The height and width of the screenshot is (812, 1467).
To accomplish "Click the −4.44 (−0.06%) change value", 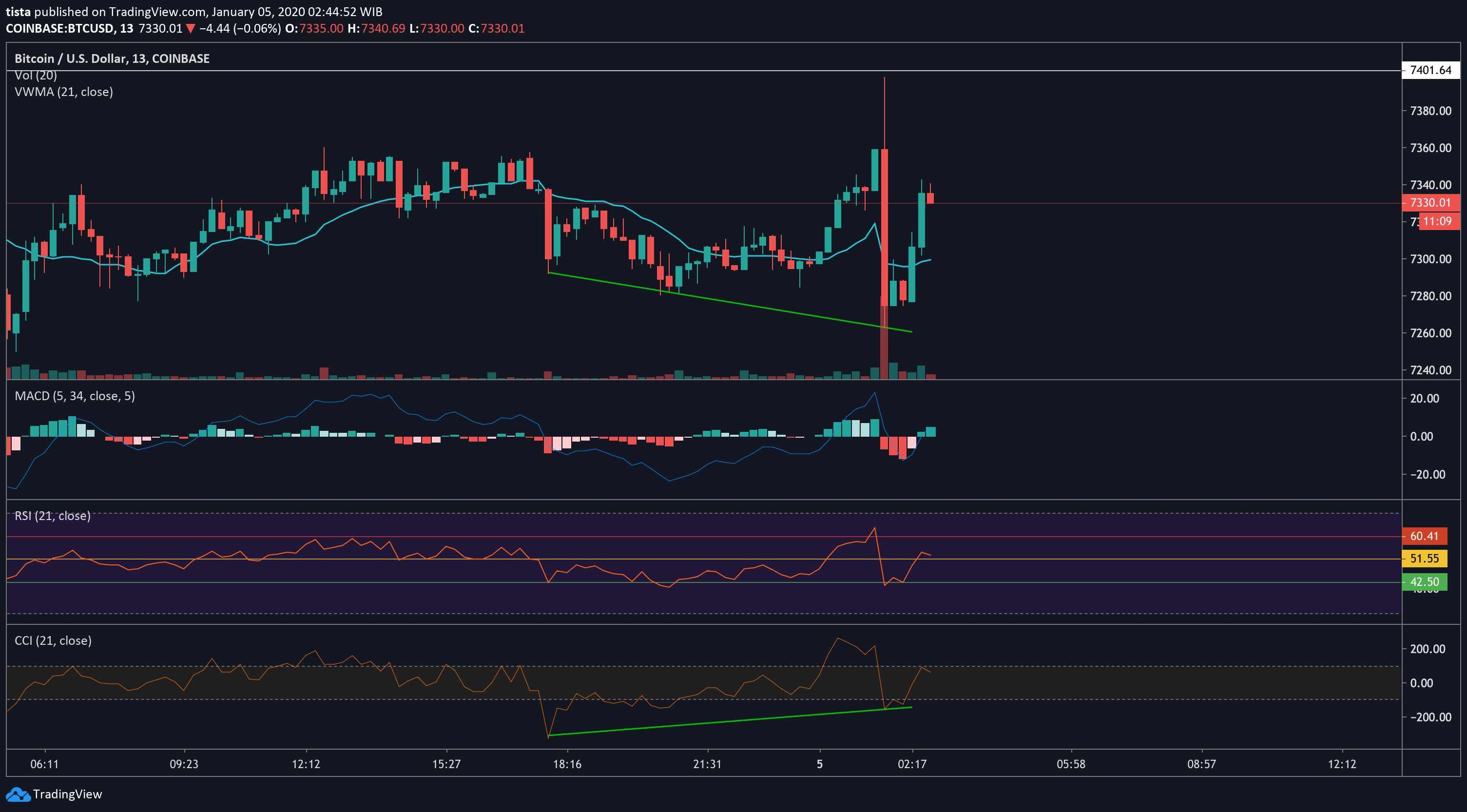I will (240, 28).
